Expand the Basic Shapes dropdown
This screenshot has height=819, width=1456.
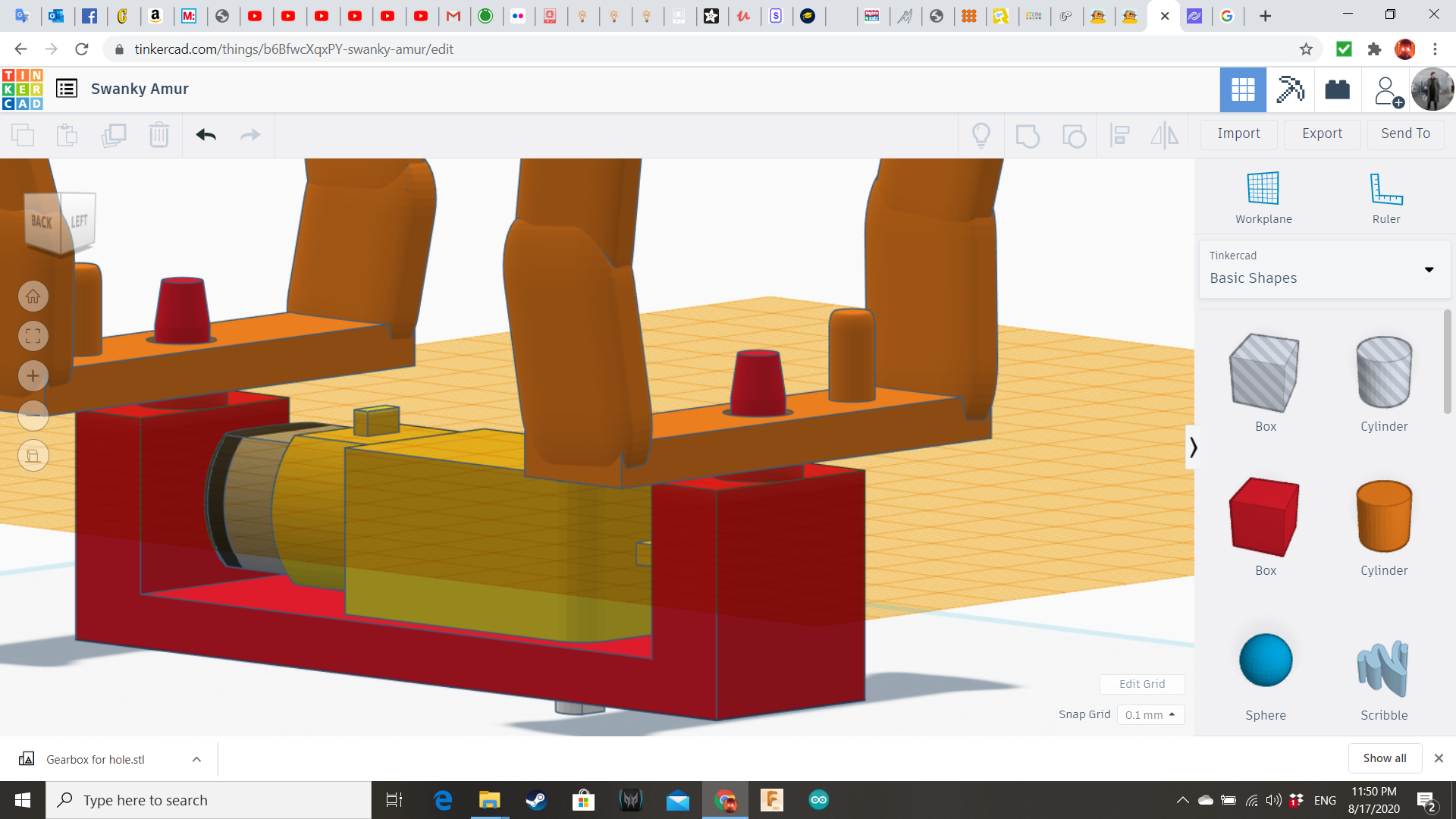(x=1429, y=270)
